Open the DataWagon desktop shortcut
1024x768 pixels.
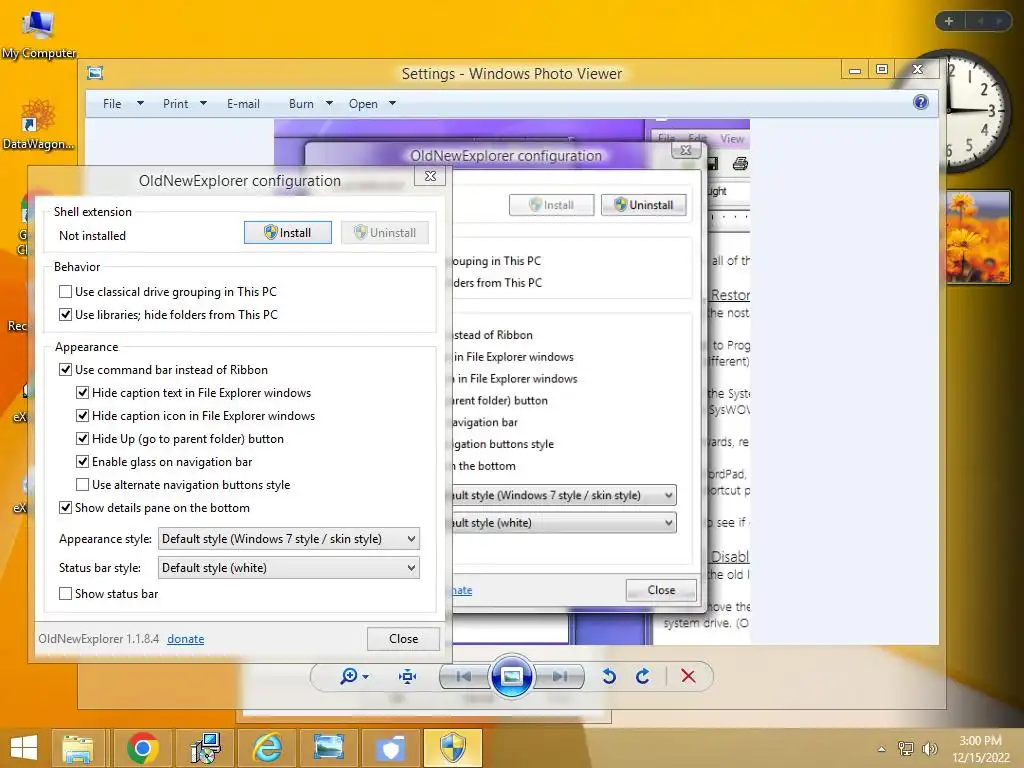click(38, 124)
